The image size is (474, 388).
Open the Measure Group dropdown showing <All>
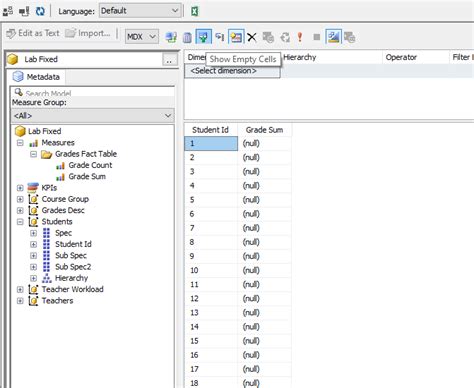click(93, 116)
